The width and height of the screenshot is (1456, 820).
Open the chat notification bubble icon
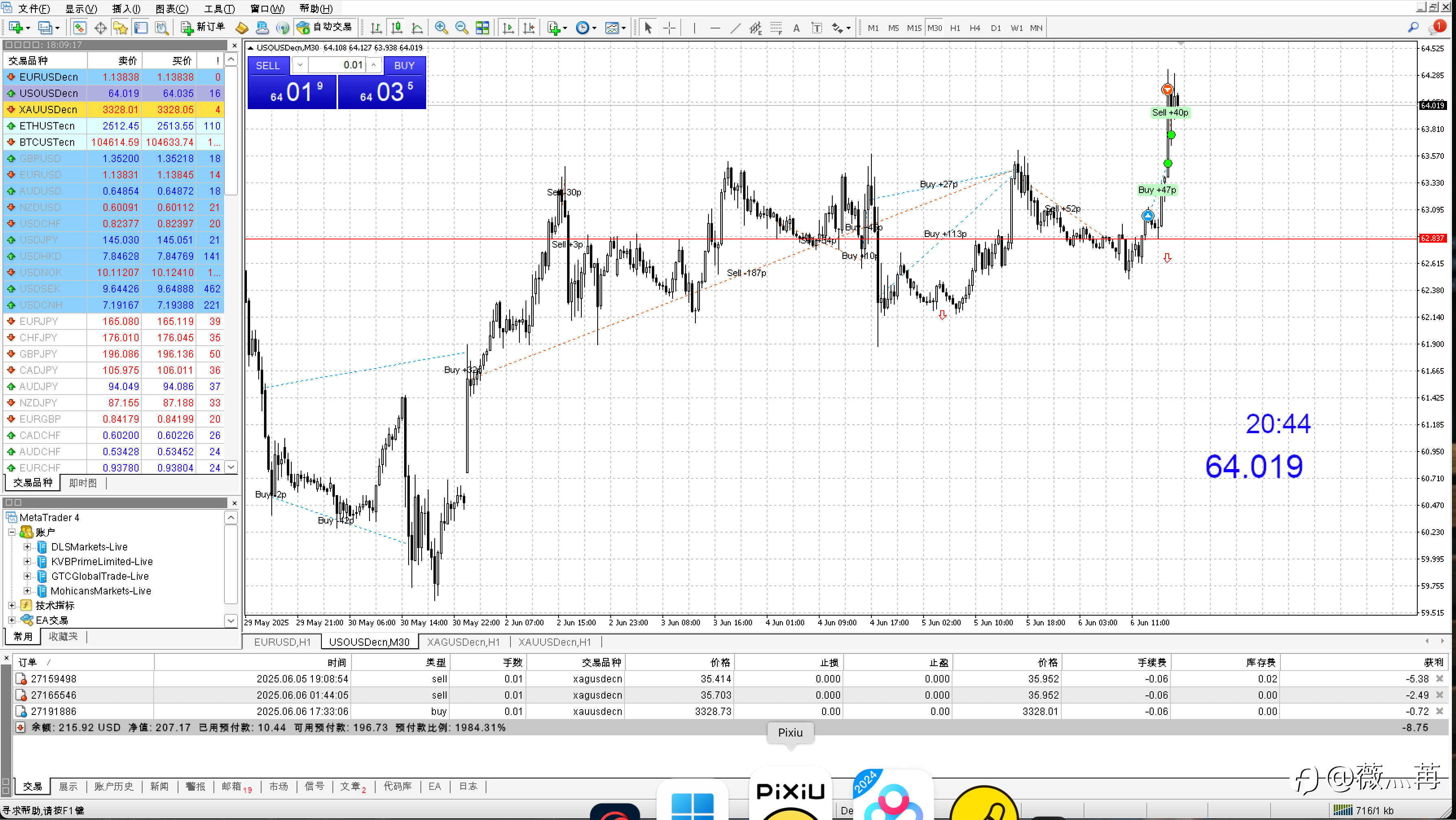[x=1435, y=27]
